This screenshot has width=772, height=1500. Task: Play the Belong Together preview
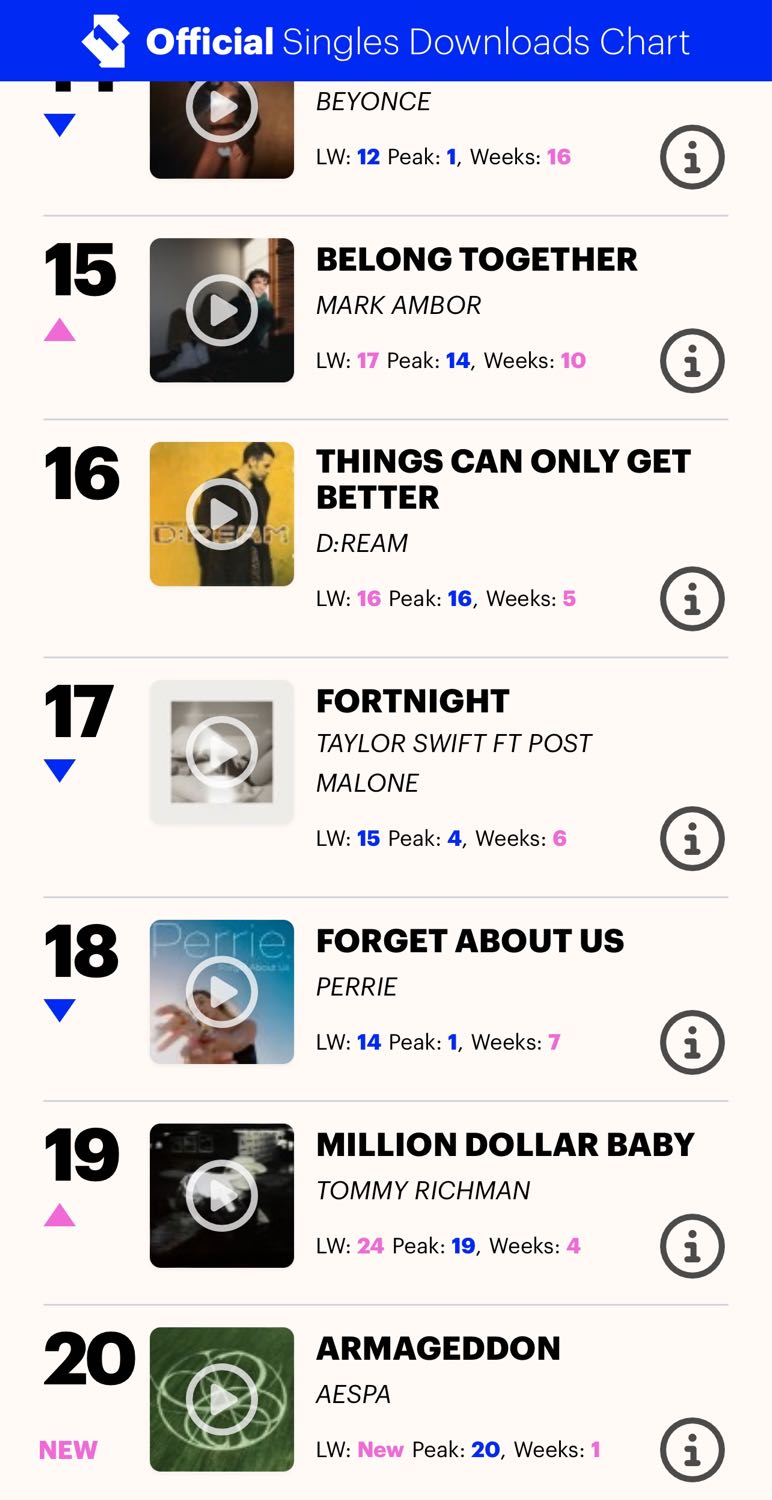222,310
